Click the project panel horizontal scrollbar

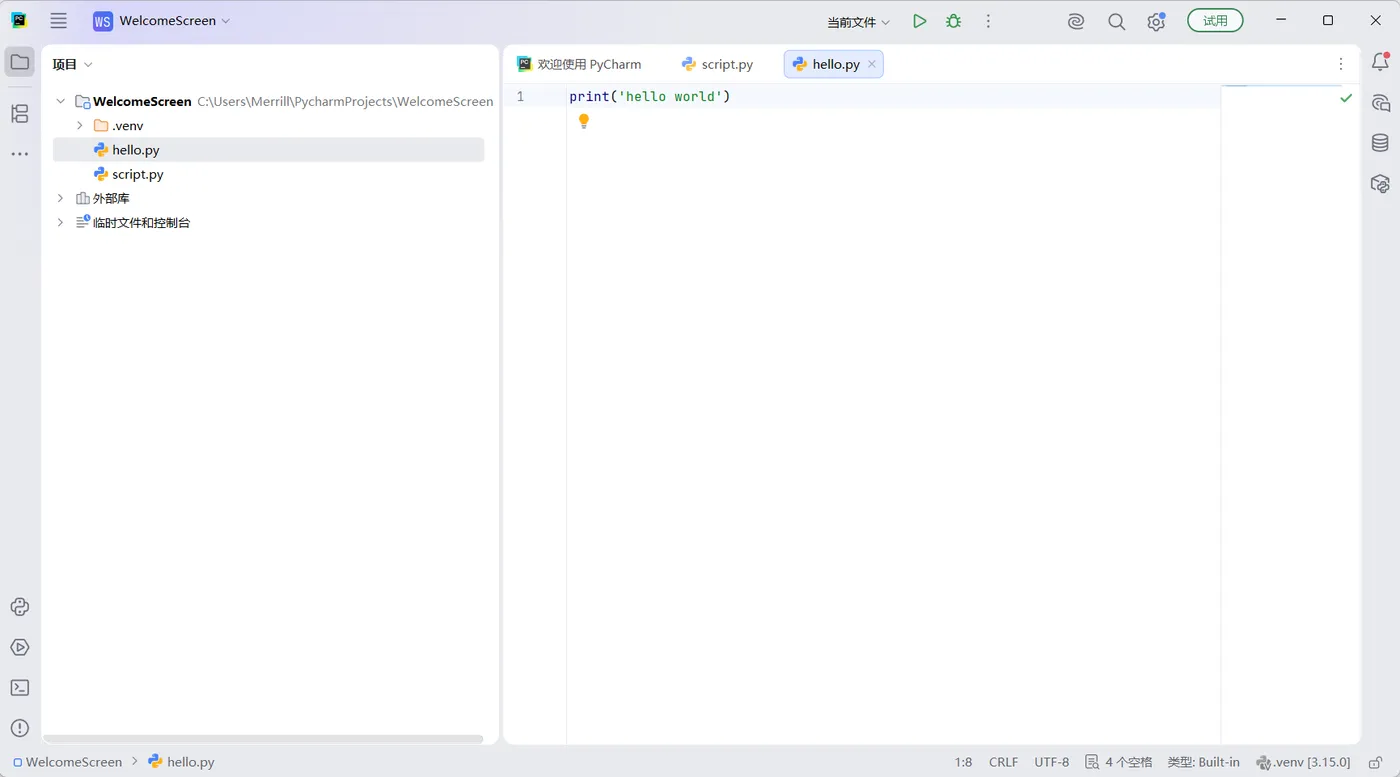coord(263,739)
